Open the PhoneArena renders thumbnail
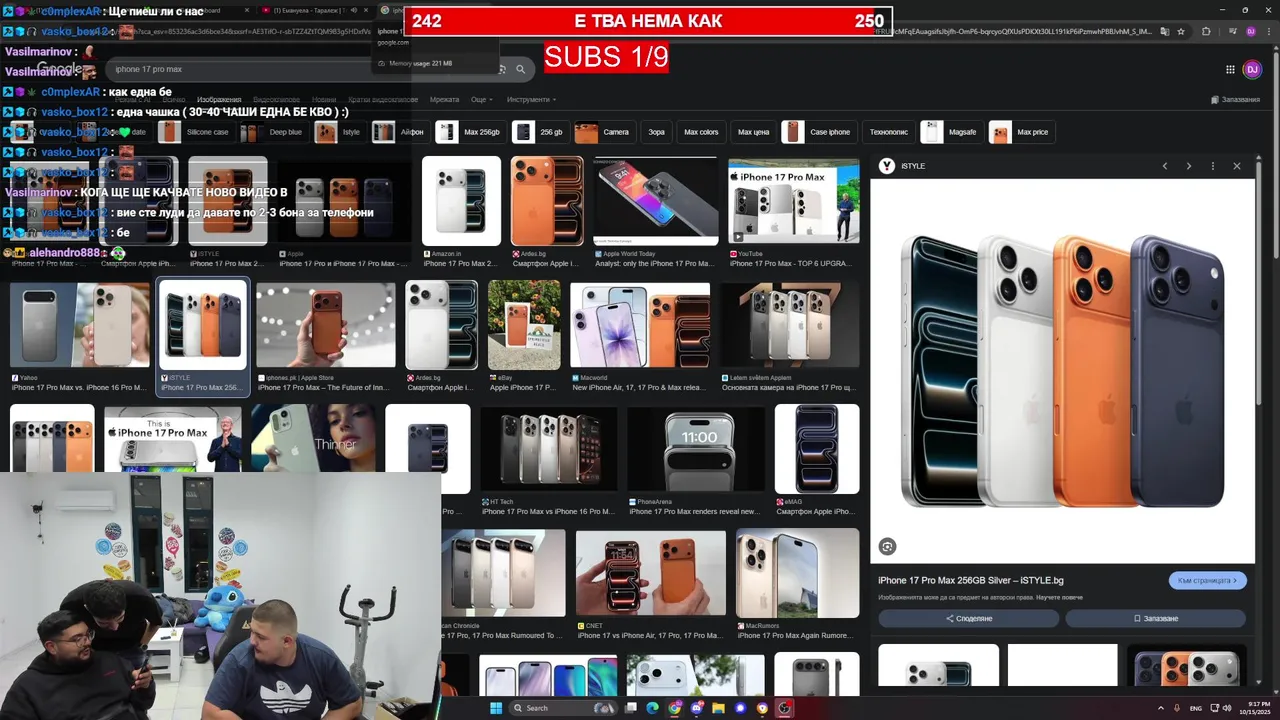The height and width of the screenshot is (720, 1280). click(x=696, y=449)
